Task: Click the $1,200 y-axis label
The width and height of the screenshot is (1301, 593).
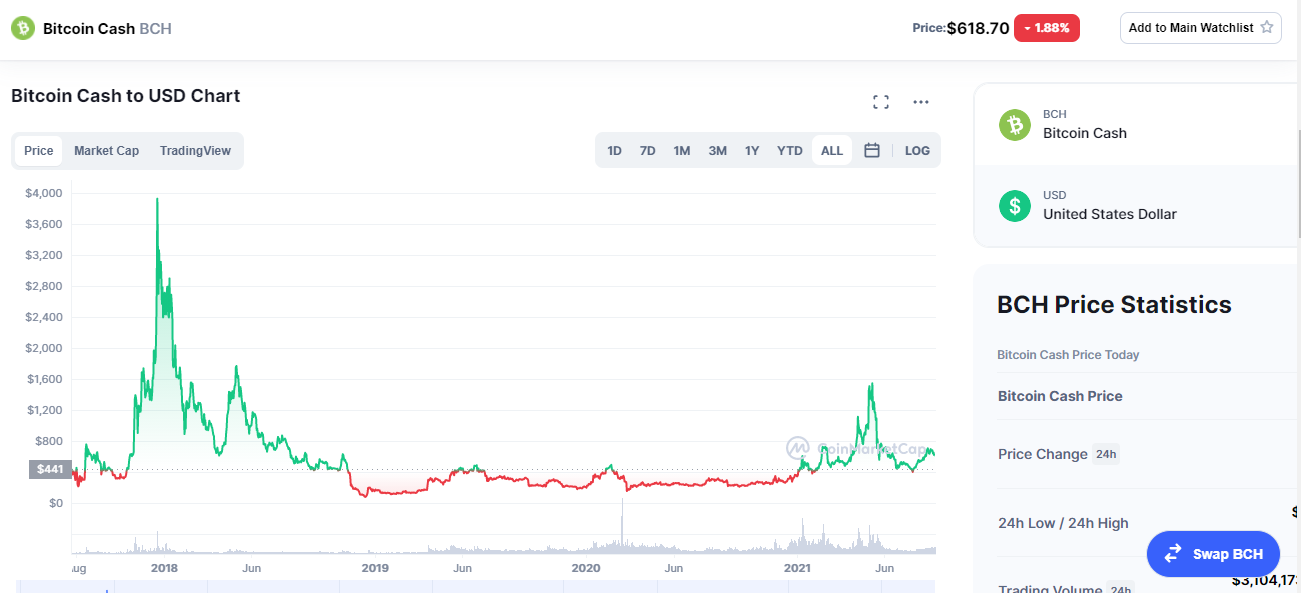Action: click(44, 410)
